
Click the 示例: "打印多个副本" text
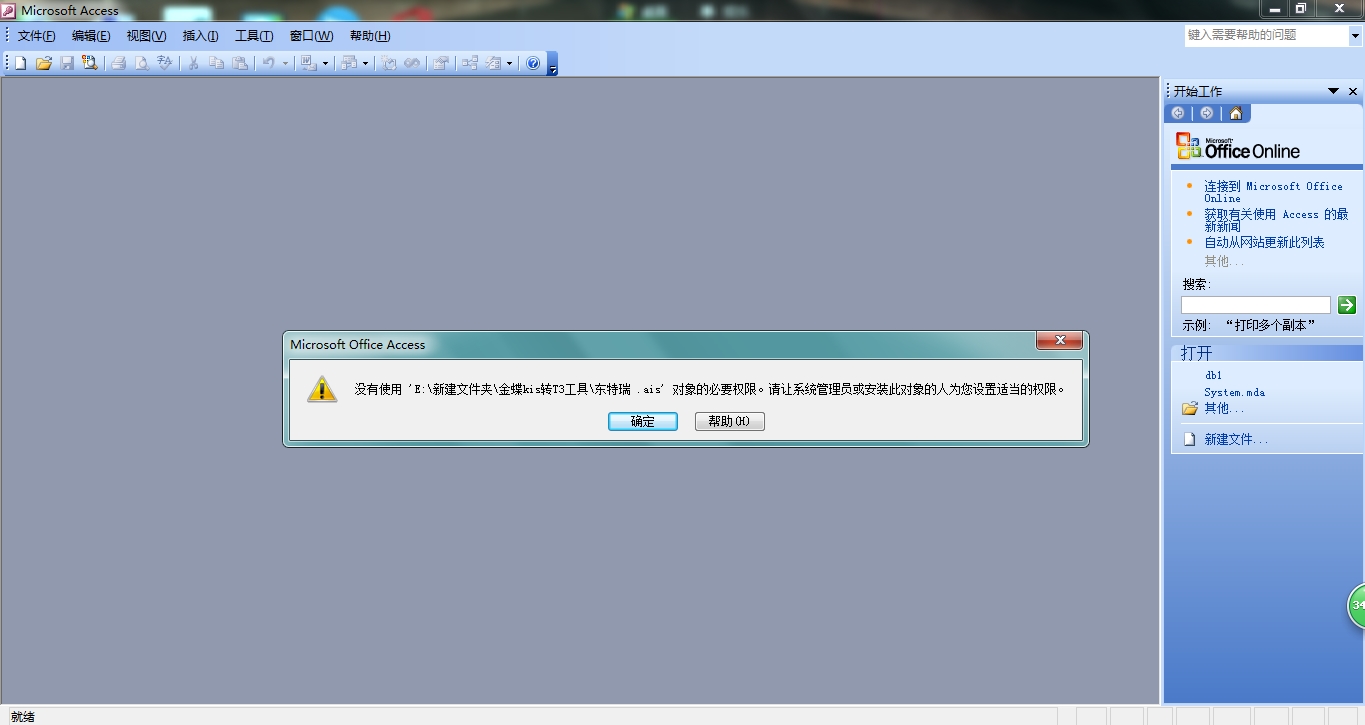[x=1249, y=326]
